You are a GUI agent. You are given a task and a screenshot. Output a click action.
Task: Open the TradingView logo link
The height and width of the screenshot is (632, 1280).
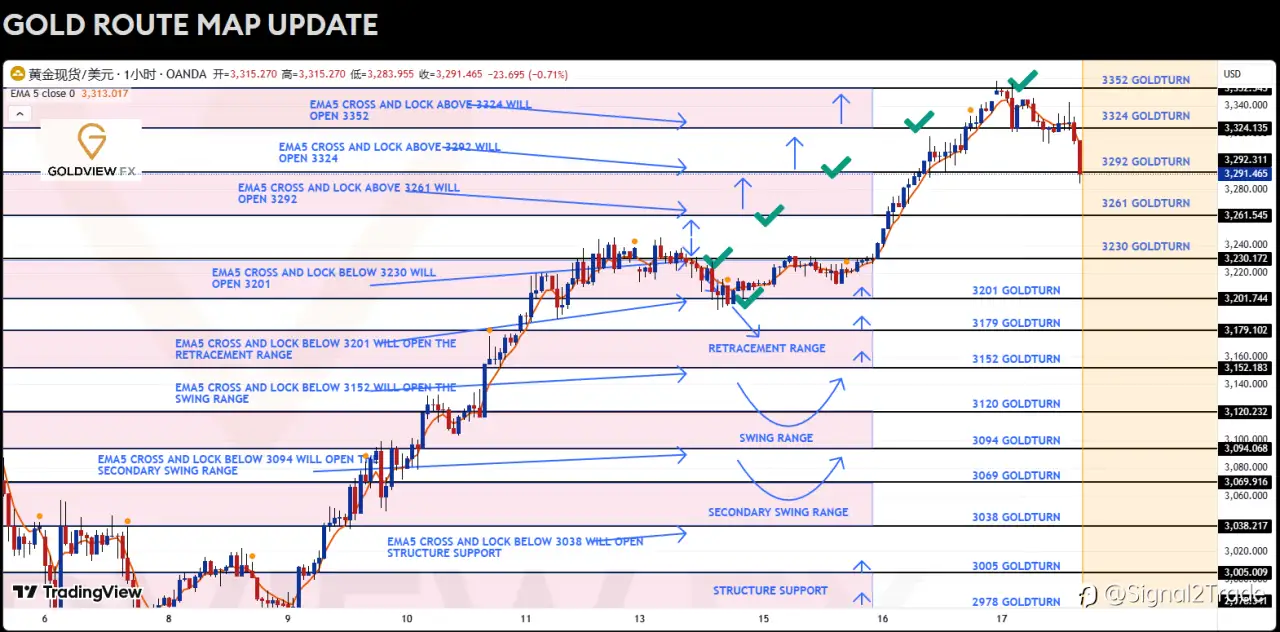pyautogui.click(x=77, y=592)
